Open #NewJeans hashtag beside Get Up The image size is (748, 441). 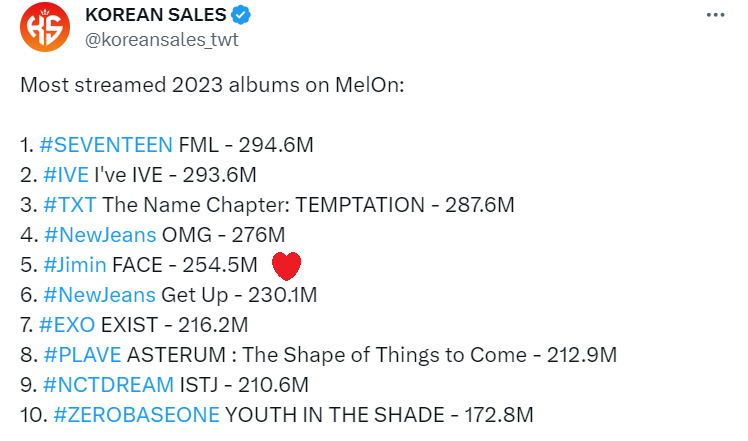pos(99,295)
